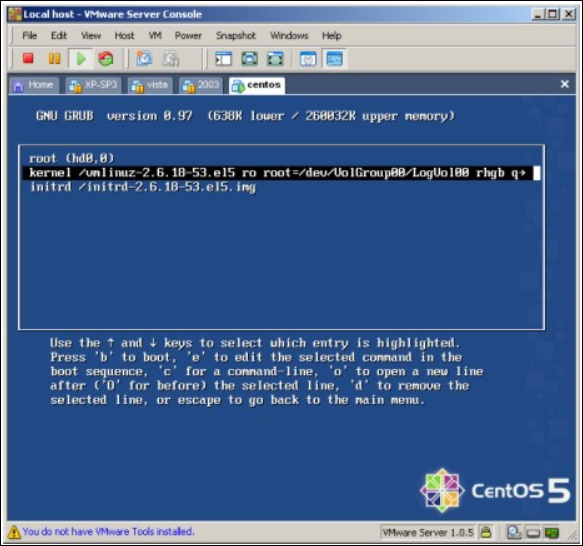Viewport: 583px width, 546px height.
Task: Open the Power menu
Action: (188, 36)
